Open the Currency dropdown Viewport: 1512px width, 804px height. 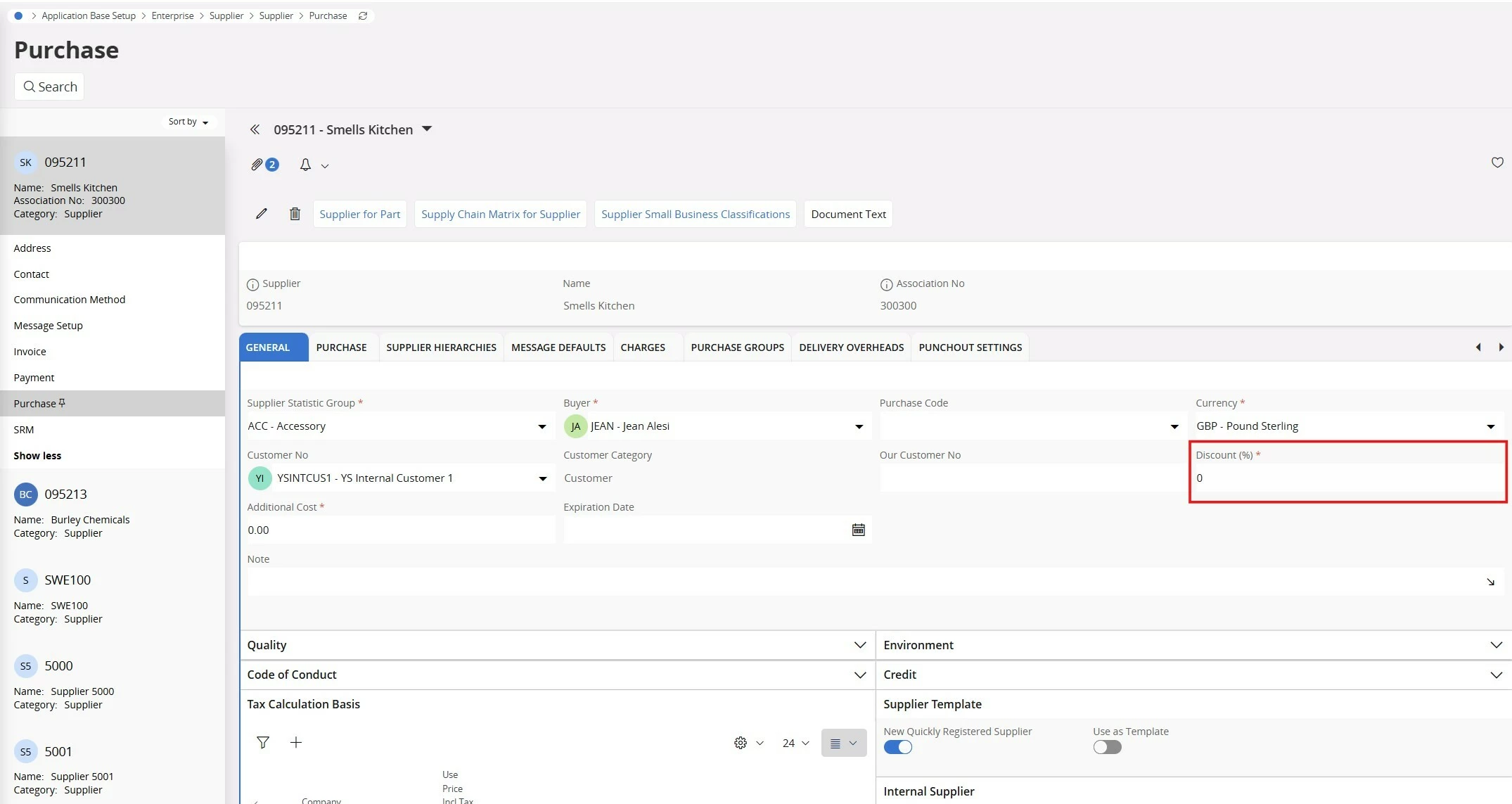pos(1490,426)
